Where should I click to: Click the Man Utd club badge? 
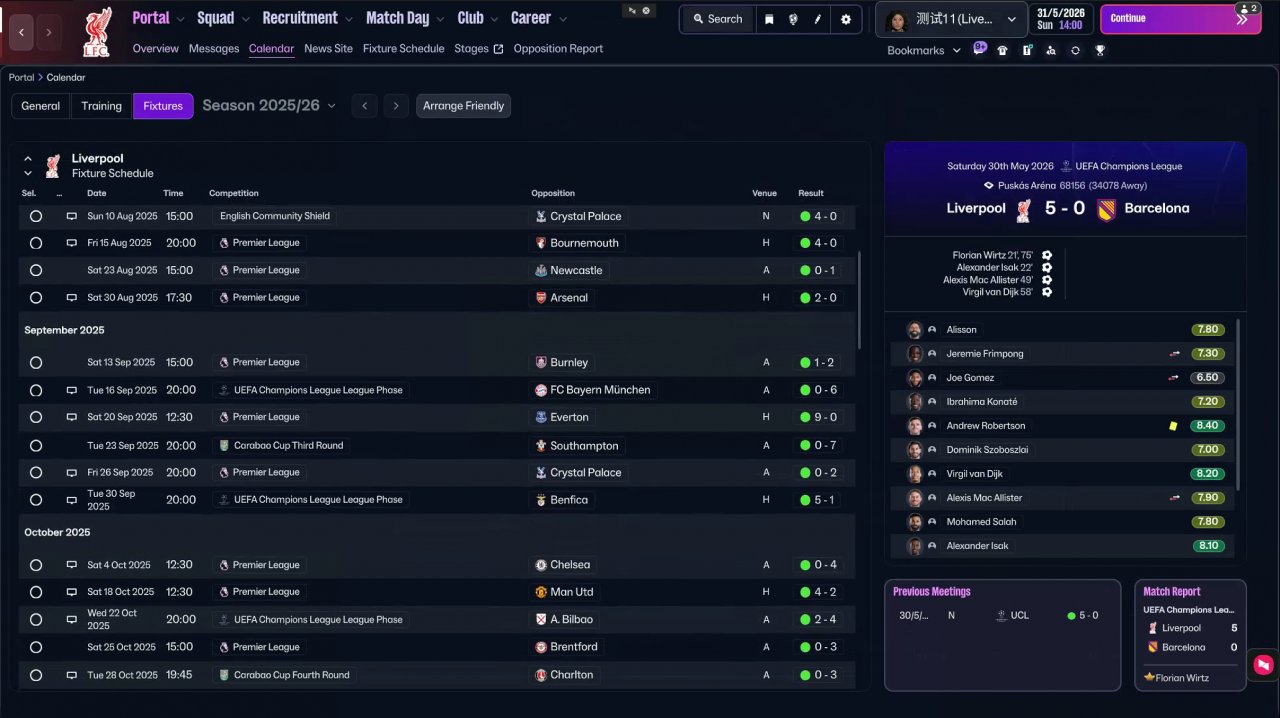[541, 592]
